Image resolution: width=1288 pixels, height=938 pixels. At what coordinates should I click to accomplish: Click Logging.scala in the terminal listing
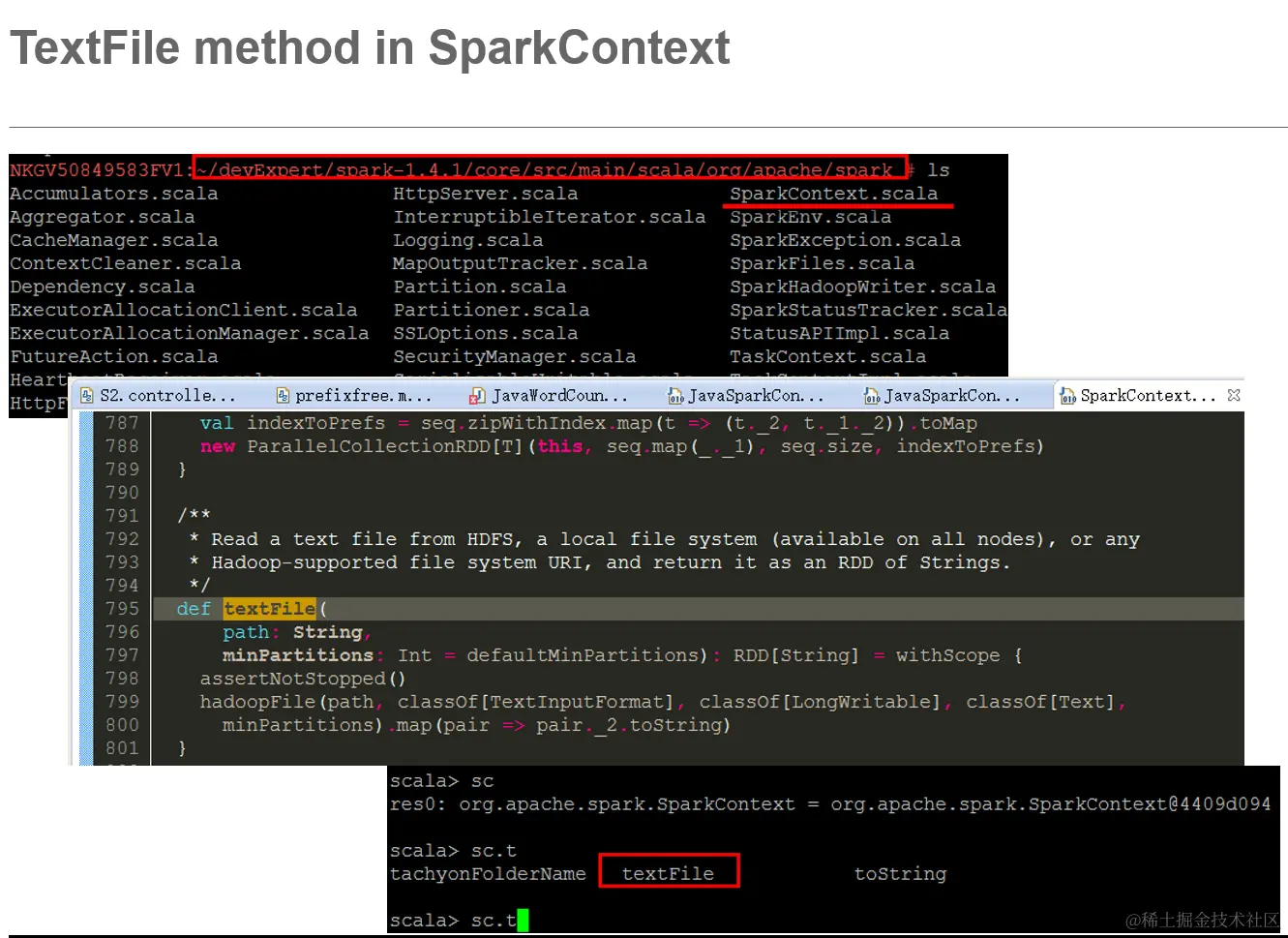pos(468,240)
